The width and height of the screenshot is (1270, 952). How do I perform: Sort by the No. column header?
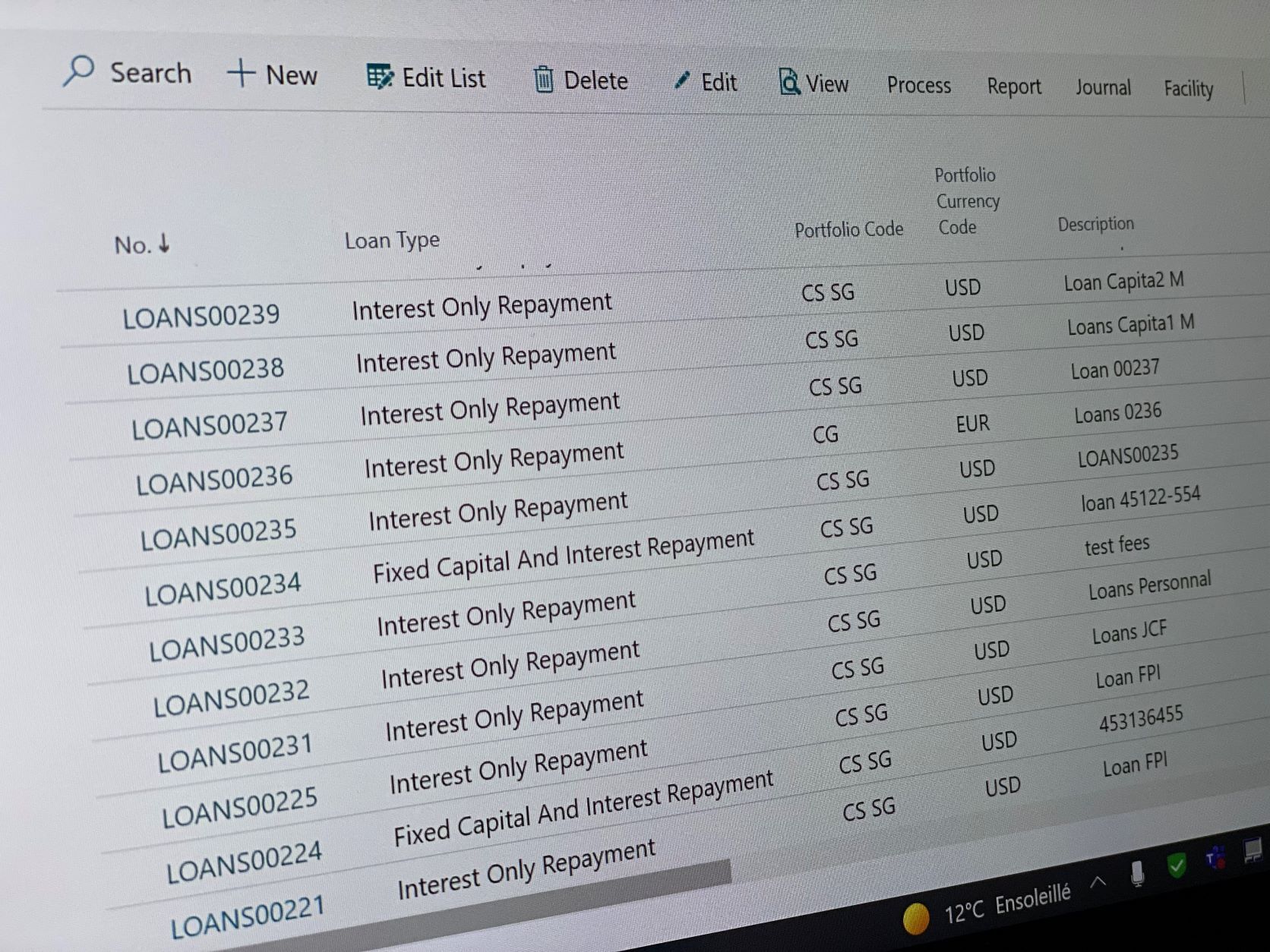coord(142,244)
